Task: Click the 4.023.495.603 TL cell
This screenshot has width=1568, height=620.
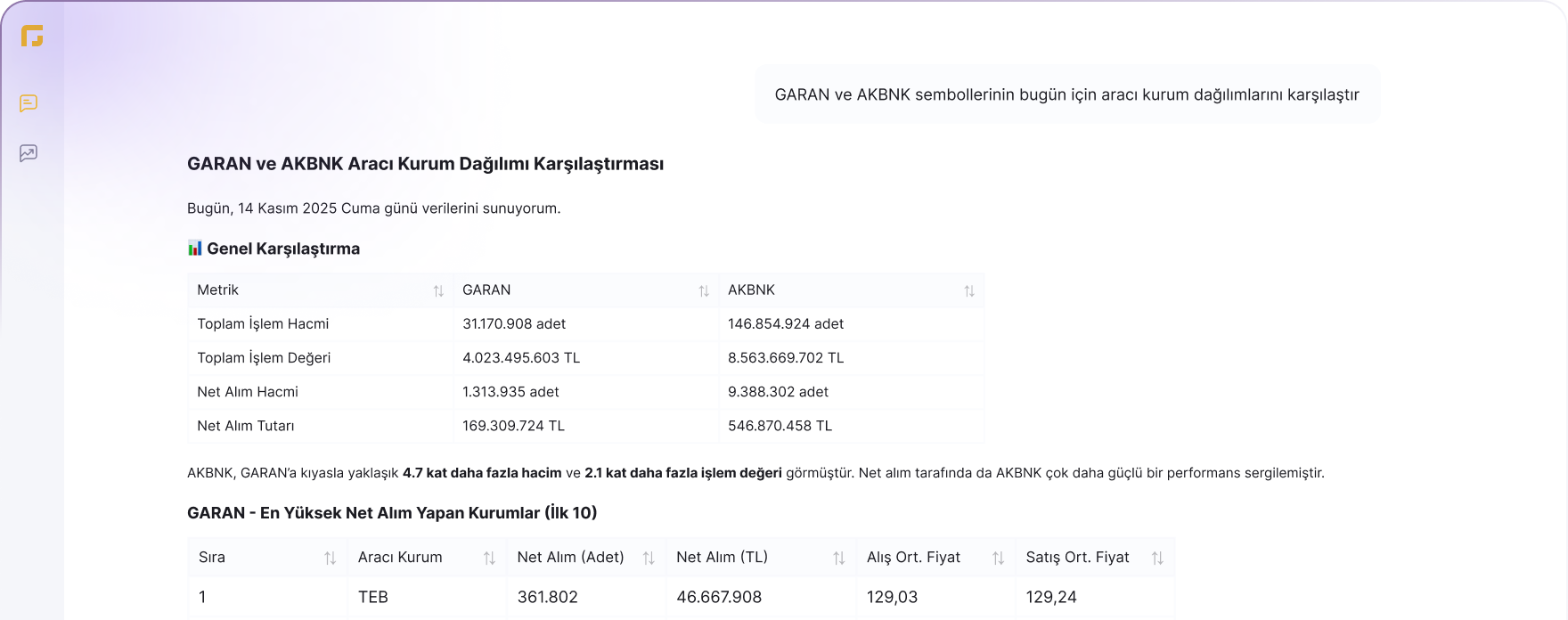Action: coord(521,358)
